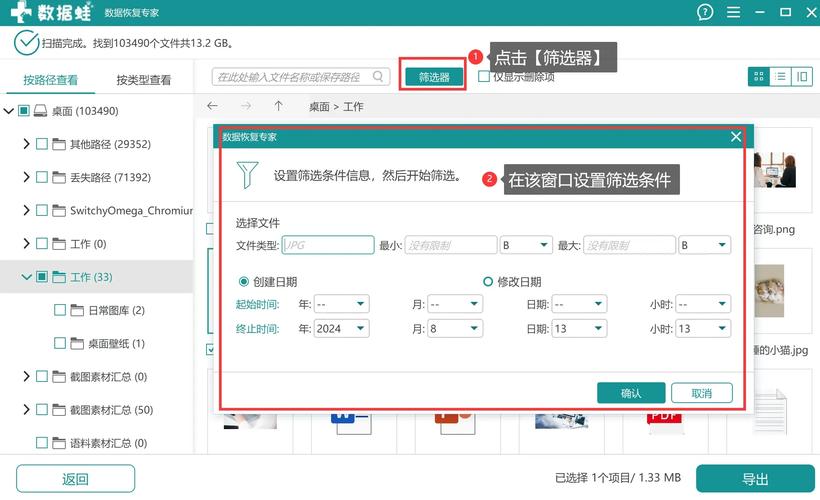Click the file type JPG input field
Viewport: 820px width, 500px height.
(x=328, y=245)
